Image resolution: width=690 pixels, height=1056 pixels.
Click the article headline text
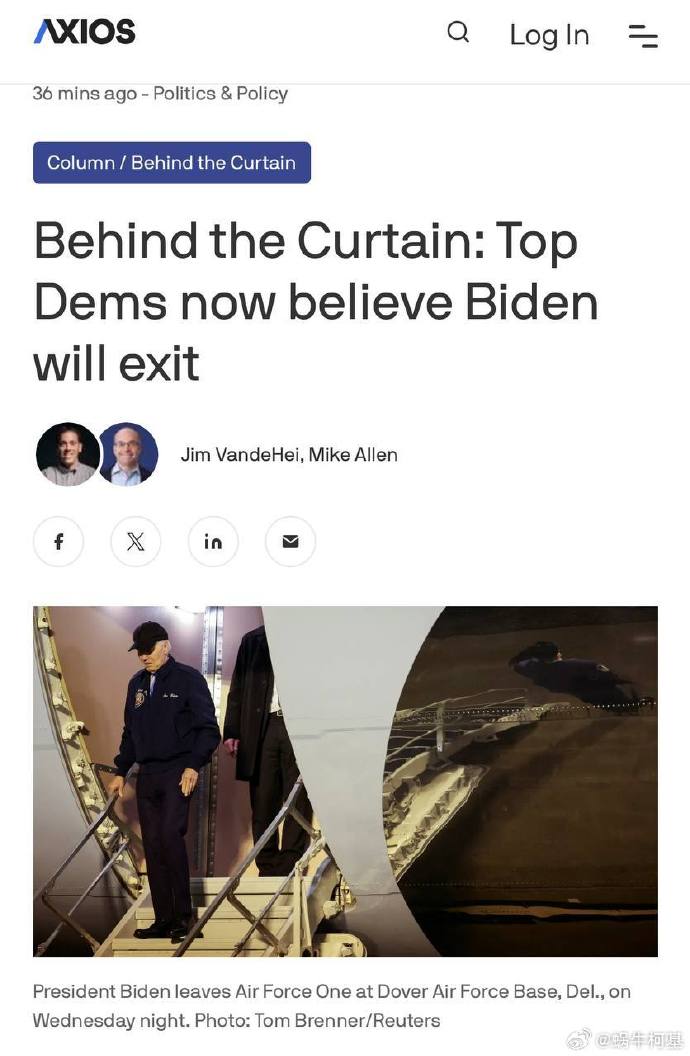point(316,301)
